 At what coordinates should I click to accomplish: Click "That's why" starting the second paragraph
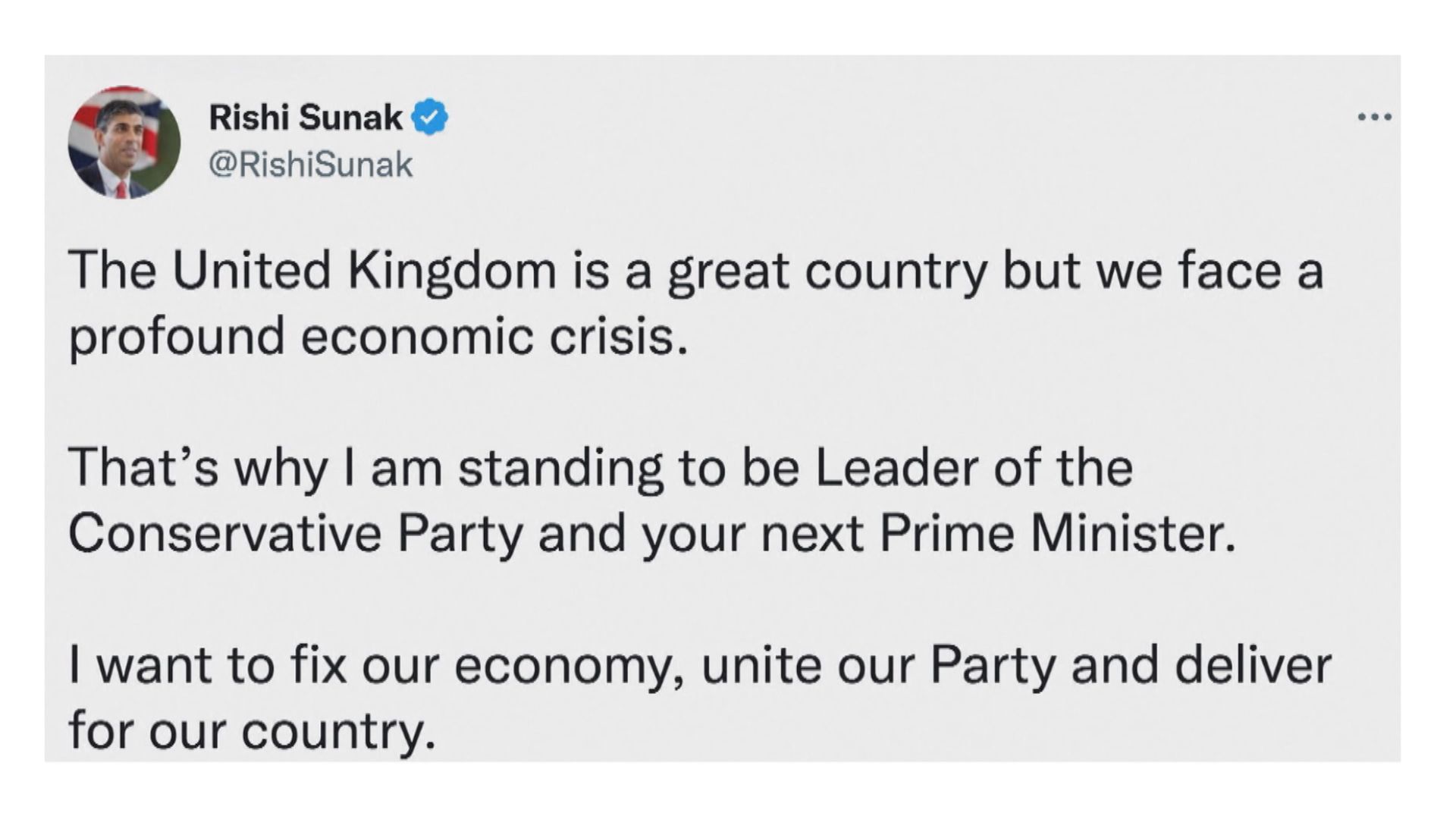coord(198,467)
